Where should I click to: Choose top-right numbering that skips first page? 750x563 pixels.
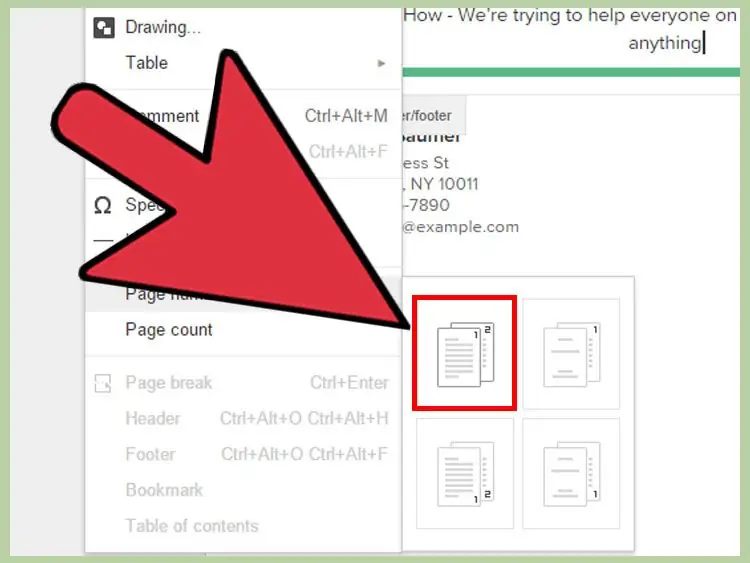(571, 352)
